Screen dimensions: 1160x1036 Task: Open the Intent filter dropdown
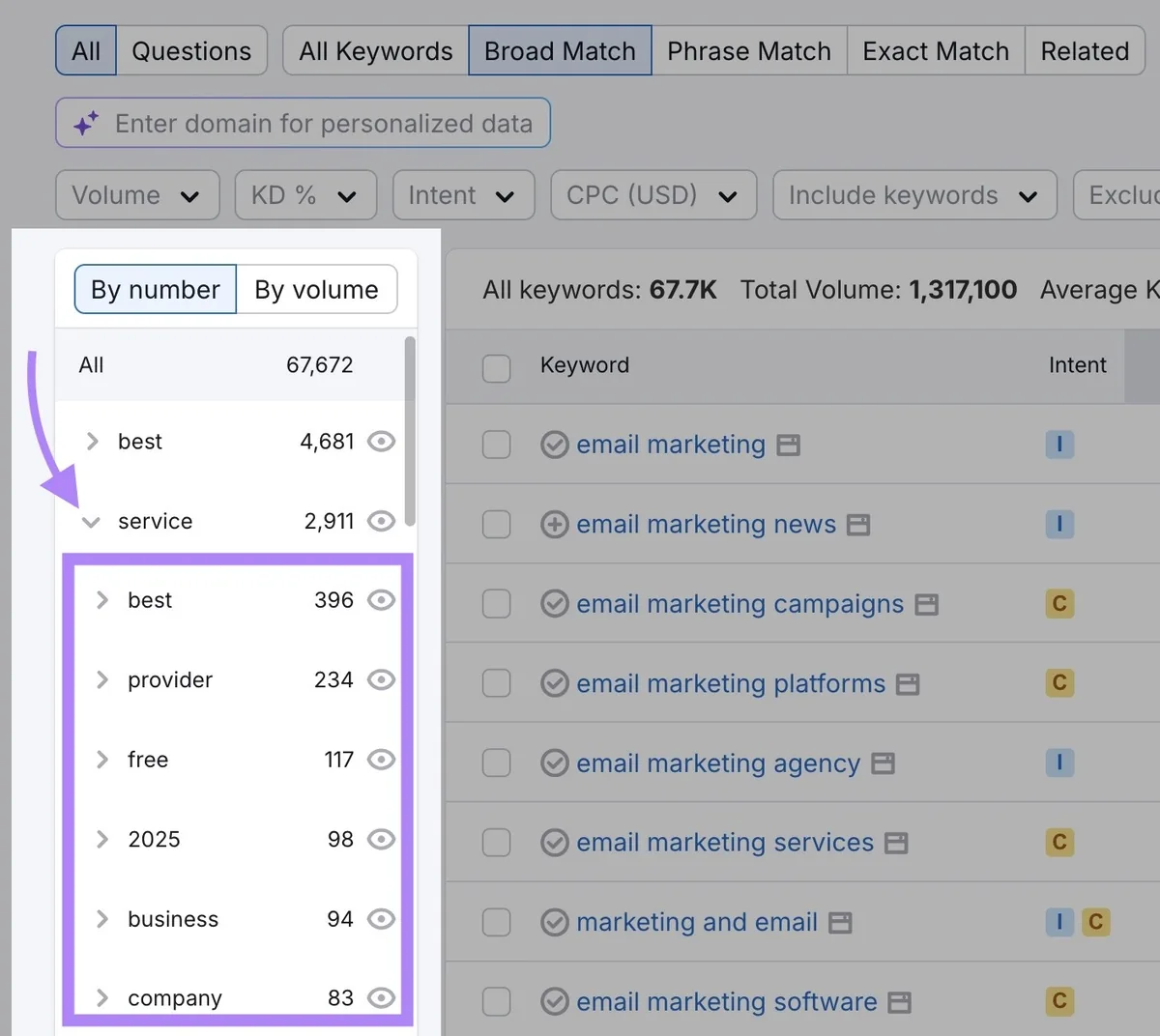(x=463, y=195)
